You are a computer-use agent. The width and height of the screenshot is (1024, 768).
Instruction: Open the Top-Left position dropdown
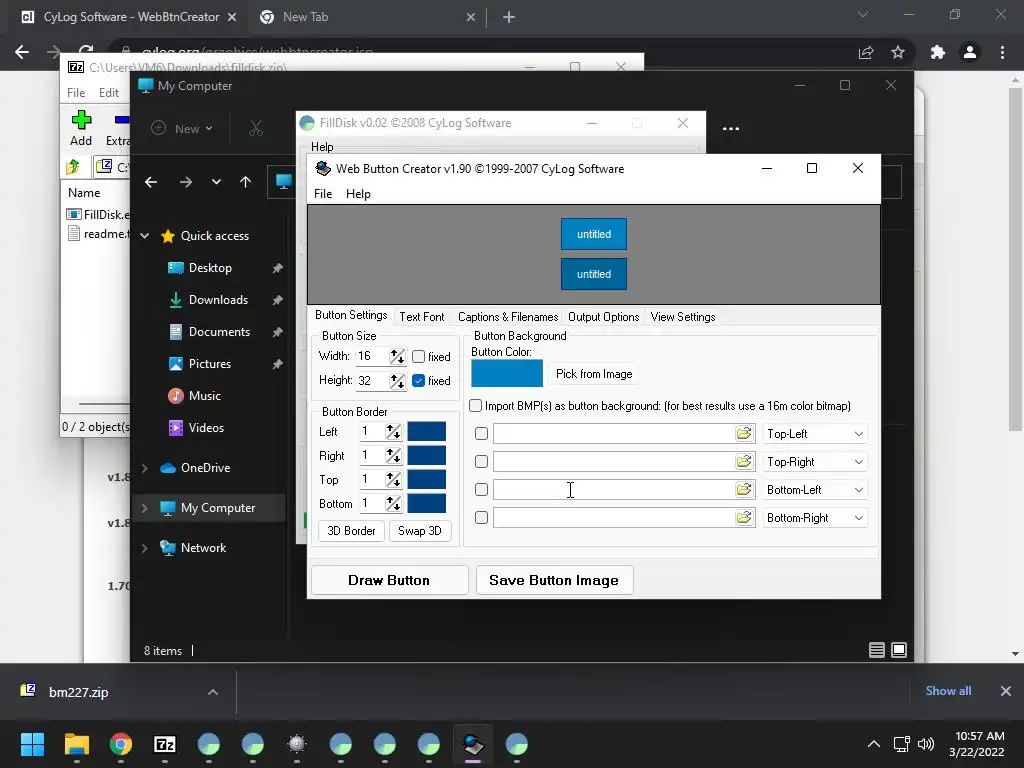pos(814,434)
